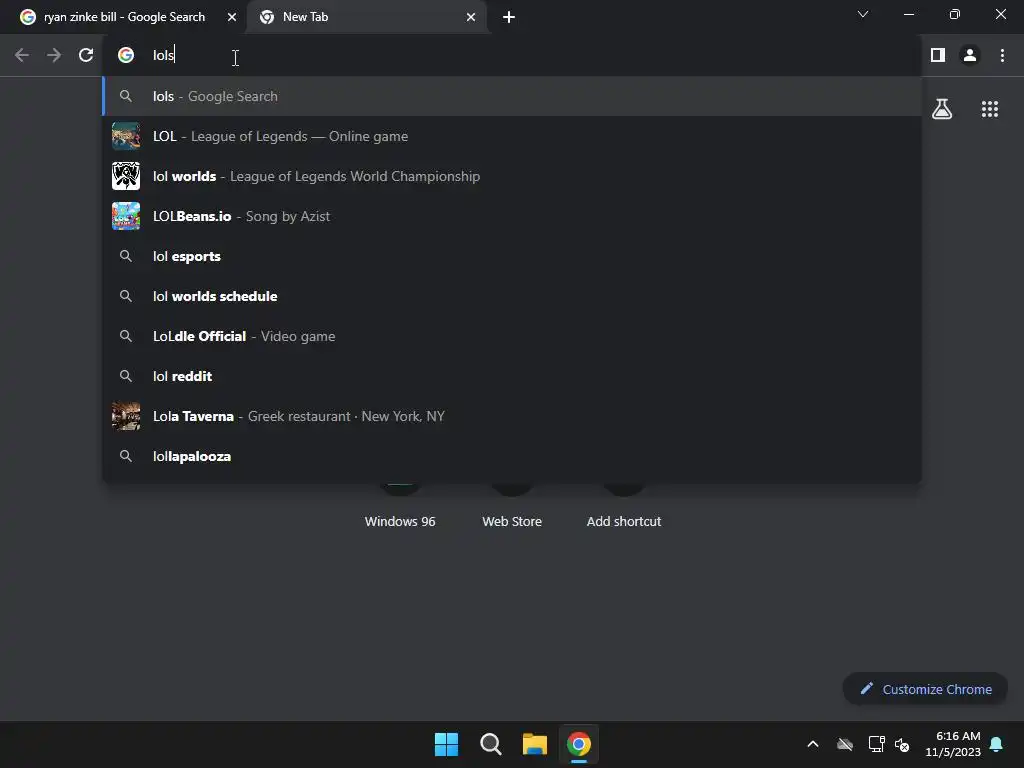This screenshot has width=1024, height=768.
Task: Close the ryan zinke bill tab
Action: pos(232,17)
